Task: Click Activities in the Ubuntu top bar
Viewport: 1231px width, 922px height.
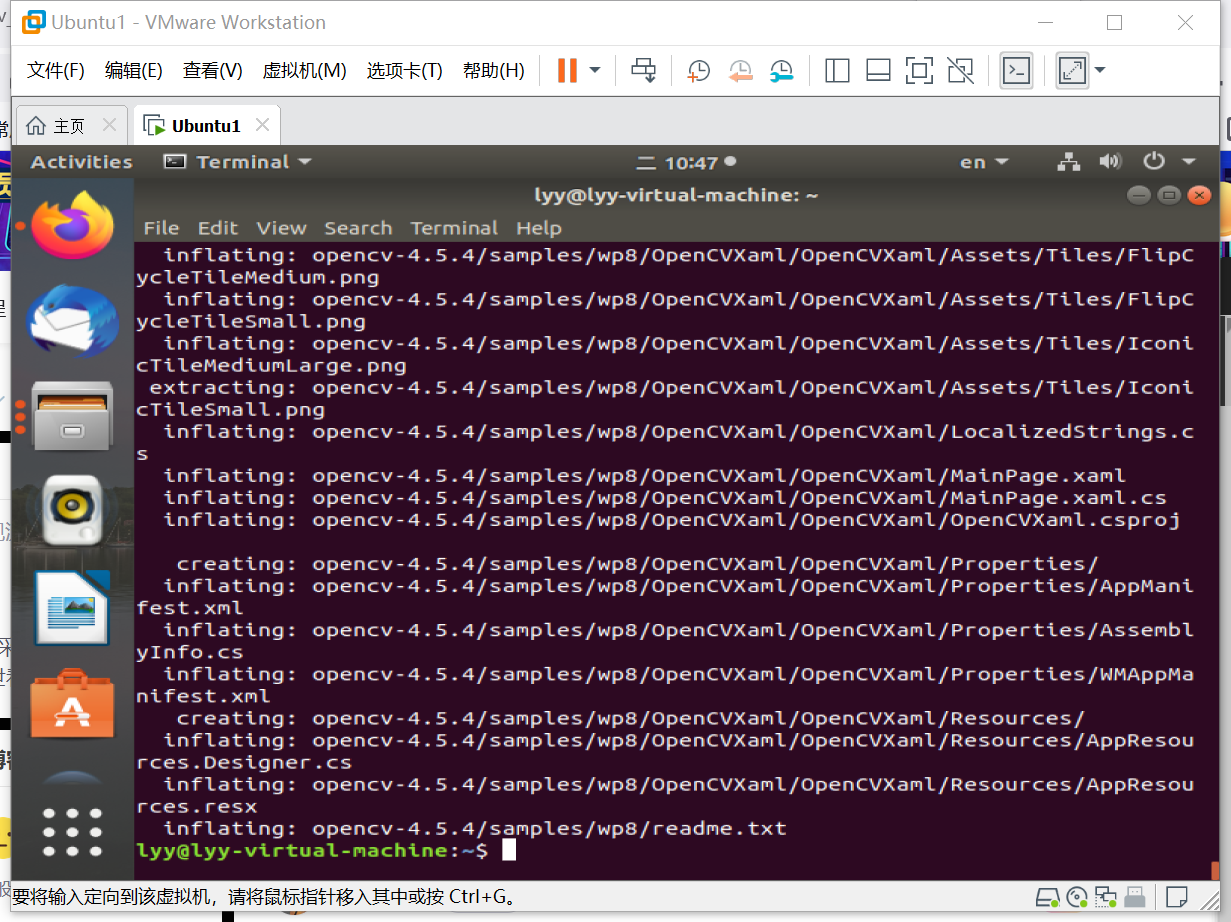Action: coord(80,161)
